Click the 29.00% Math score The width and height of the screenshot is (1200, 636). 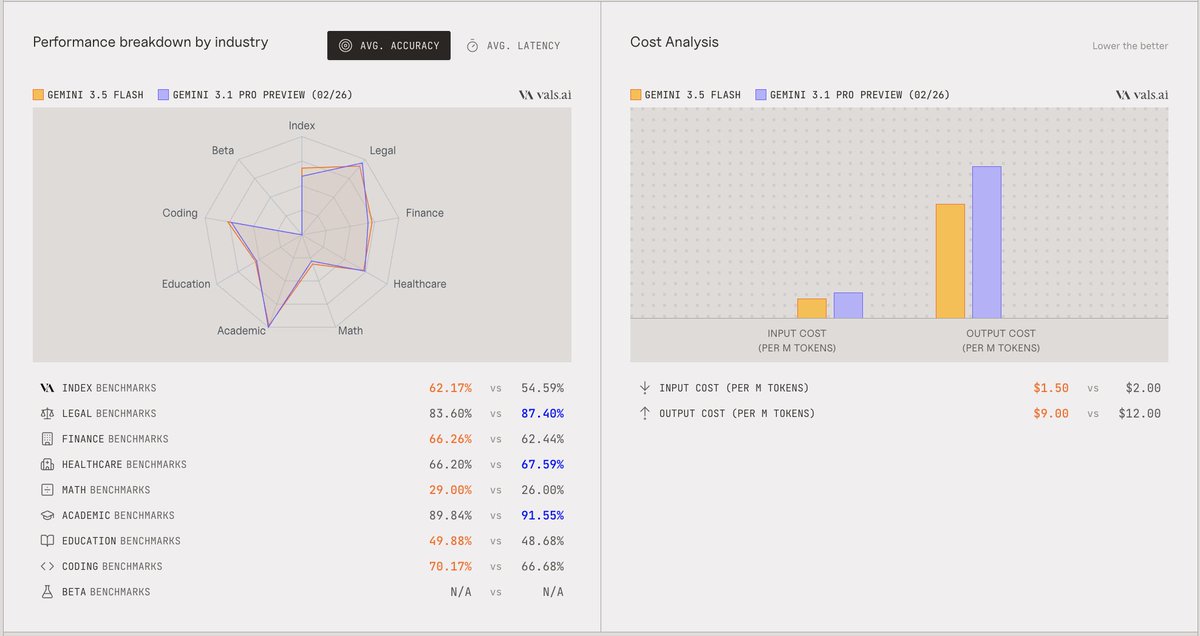(451, 490)
